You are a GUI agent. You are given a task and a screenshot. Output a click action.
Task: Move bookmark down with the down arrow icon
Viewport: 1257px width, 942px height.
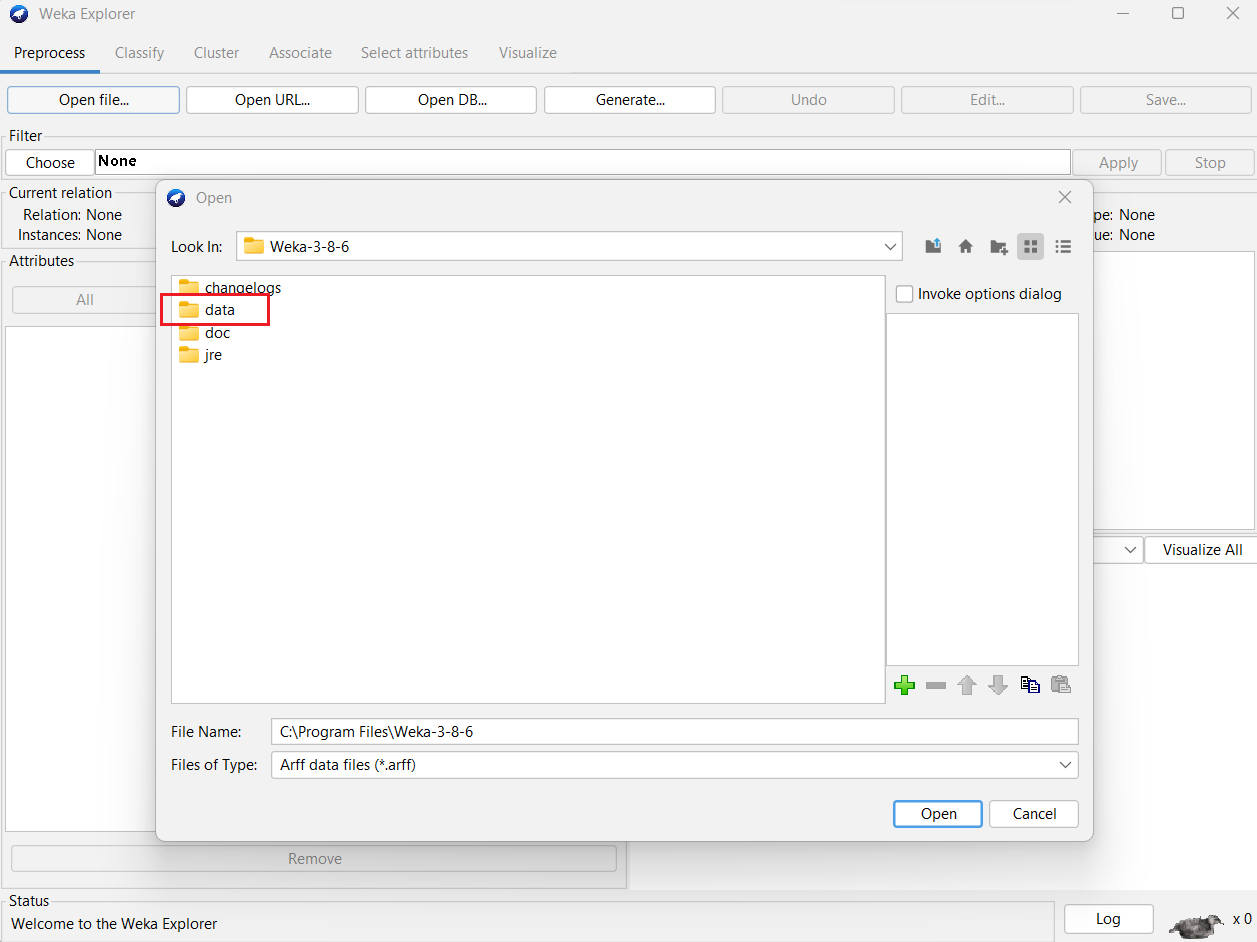(x=998, y=685)
